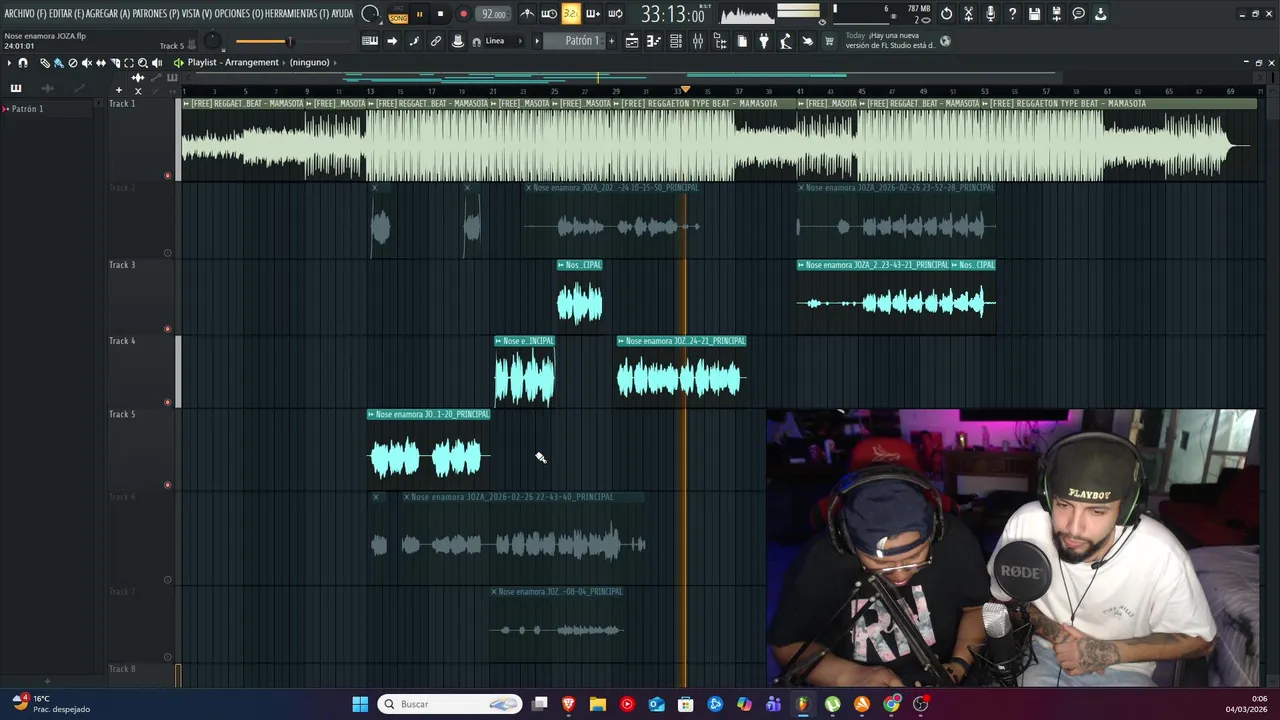Open the ARCHIVO (F) menu
This screenshot has width=1280, height=720.
pos(25,14)
